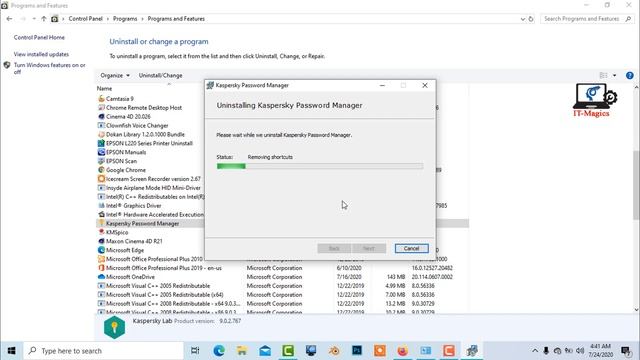Select EPSON Manuals entry
The image size is (640, 360).
[126, 152]
